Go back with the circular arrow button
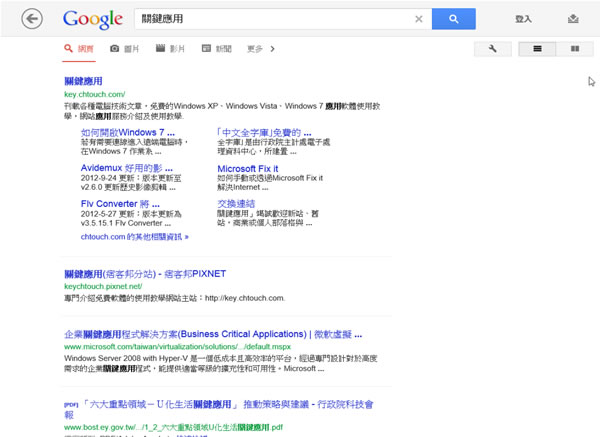The image size is (600, 437). point(32,19)
